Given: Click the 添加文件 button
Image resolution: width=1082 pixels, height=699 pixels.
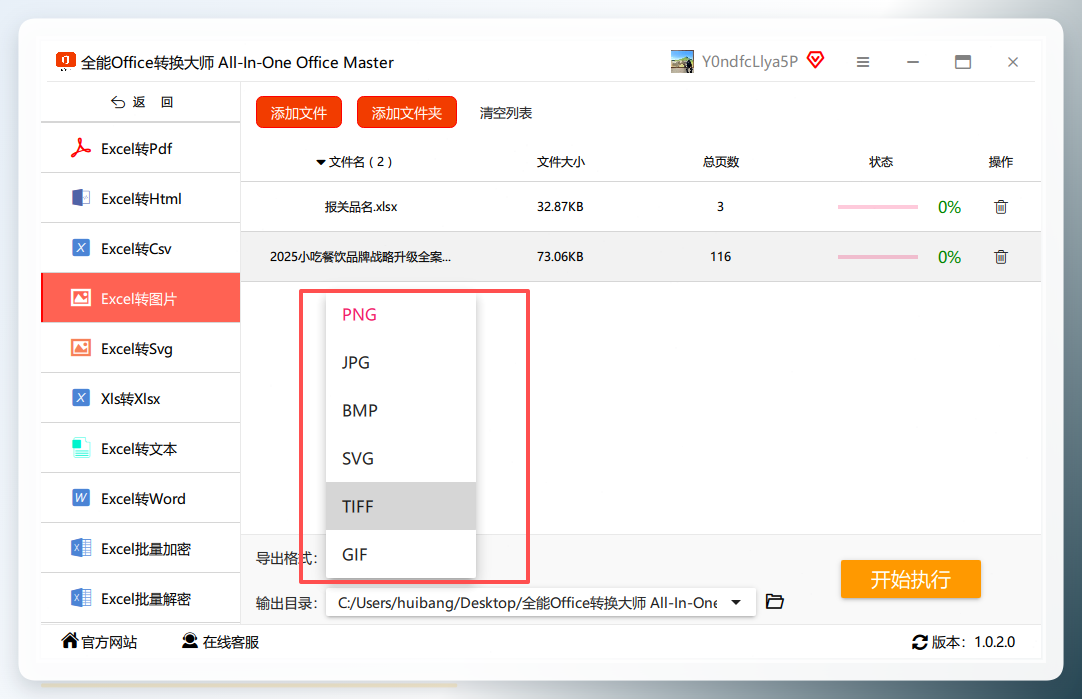Looking at the screenshot, I should (299, 112).
